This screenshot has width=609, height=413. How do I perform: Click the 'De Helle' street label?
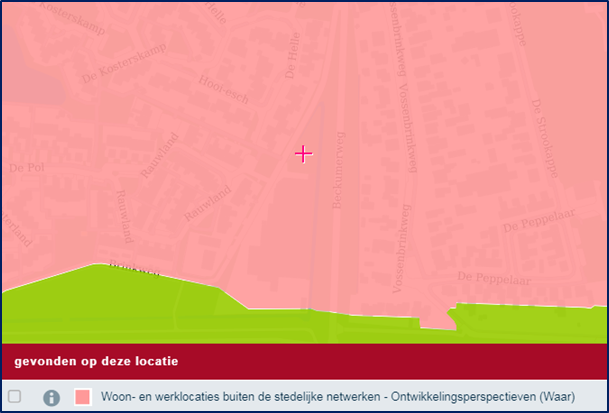293,56
